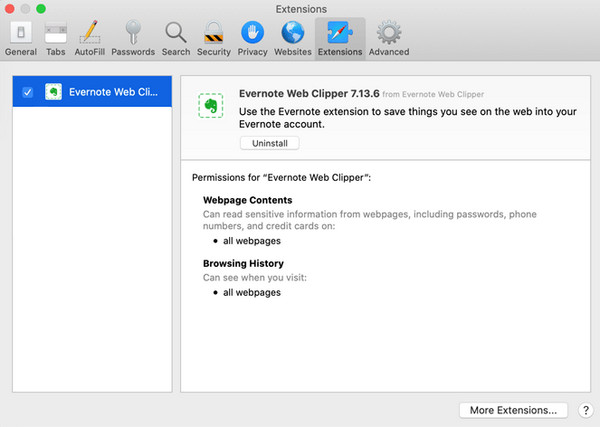600x427 pixels.
Task: Click "all webpages" under Browsing History
Action: (x=252, y=292)
